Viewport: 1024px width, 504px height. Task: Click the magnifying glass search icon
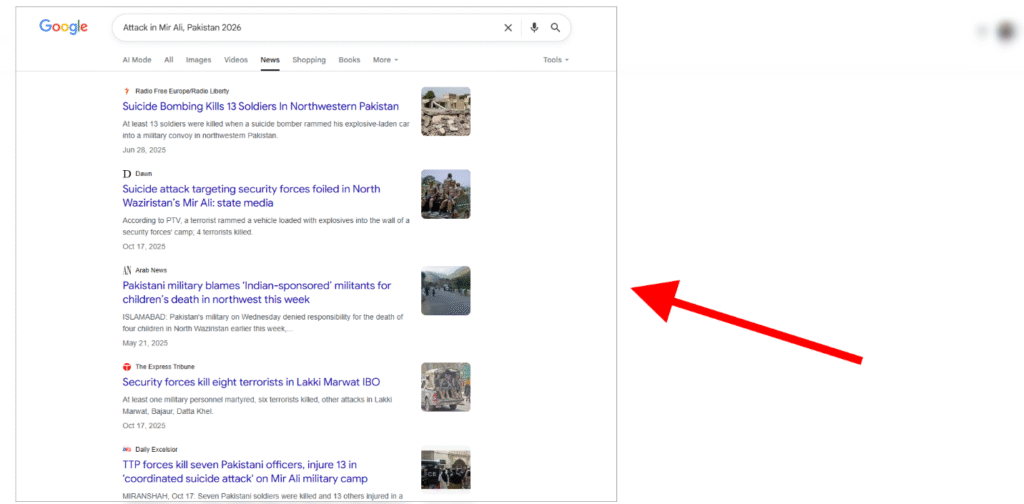[555, 28]
